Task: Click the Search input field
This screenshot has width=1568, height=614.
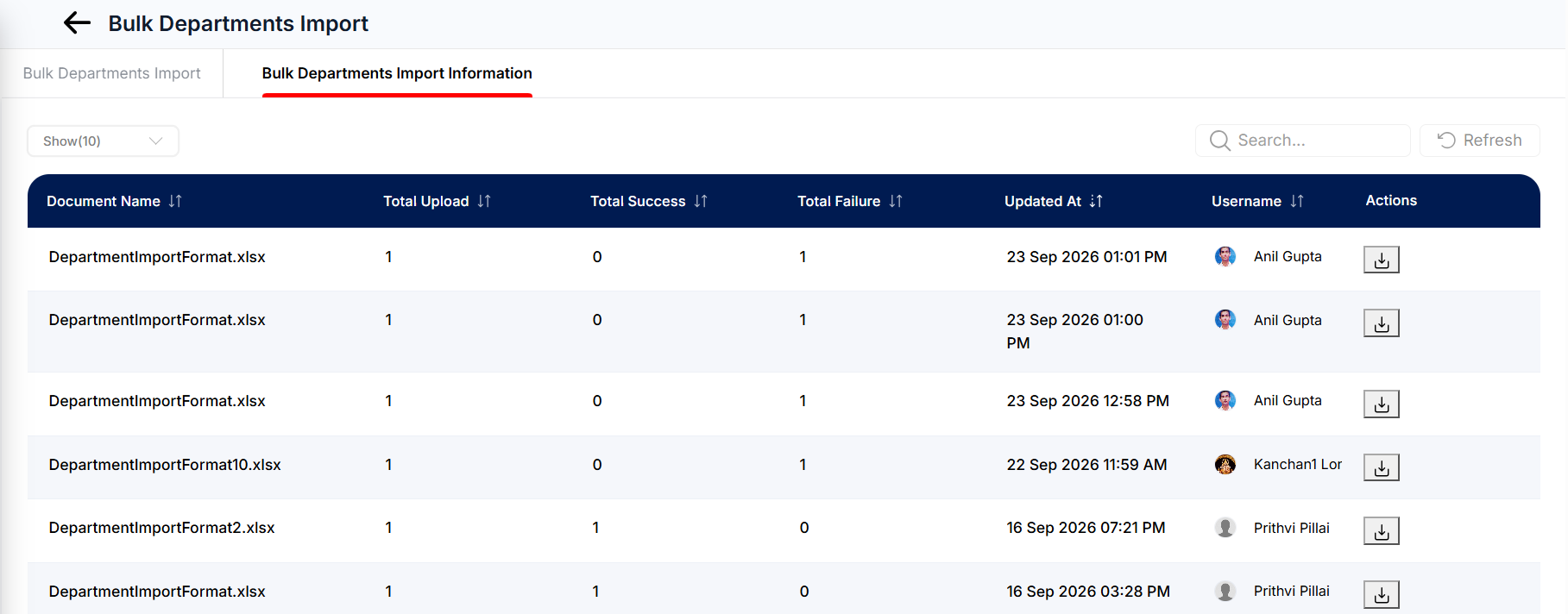Action: 1303,141
